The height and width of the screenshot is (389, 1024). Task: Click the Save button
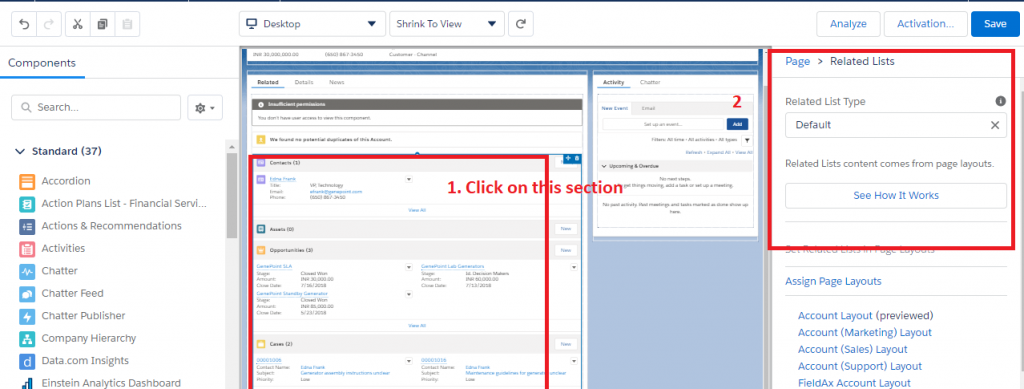click(x=995, y=24)
